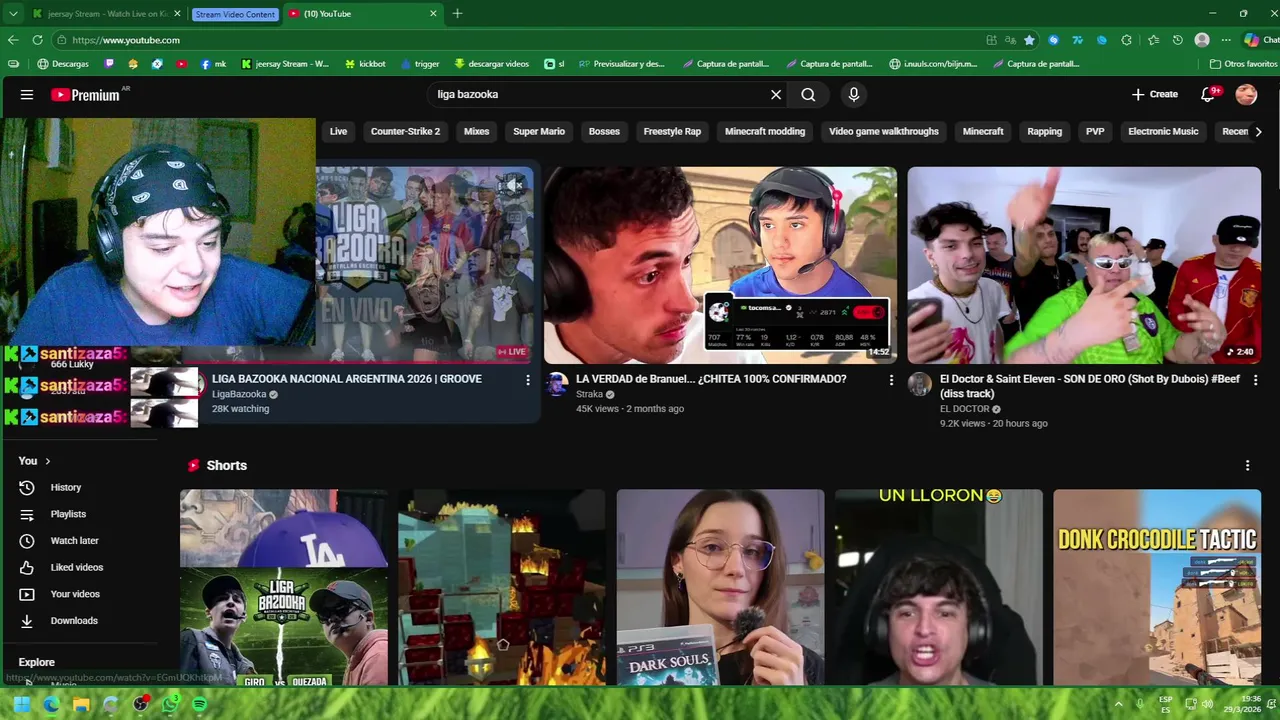Open the YouTube guide hamburger menu
1280x720 pixels.
(x=27, y=95)
